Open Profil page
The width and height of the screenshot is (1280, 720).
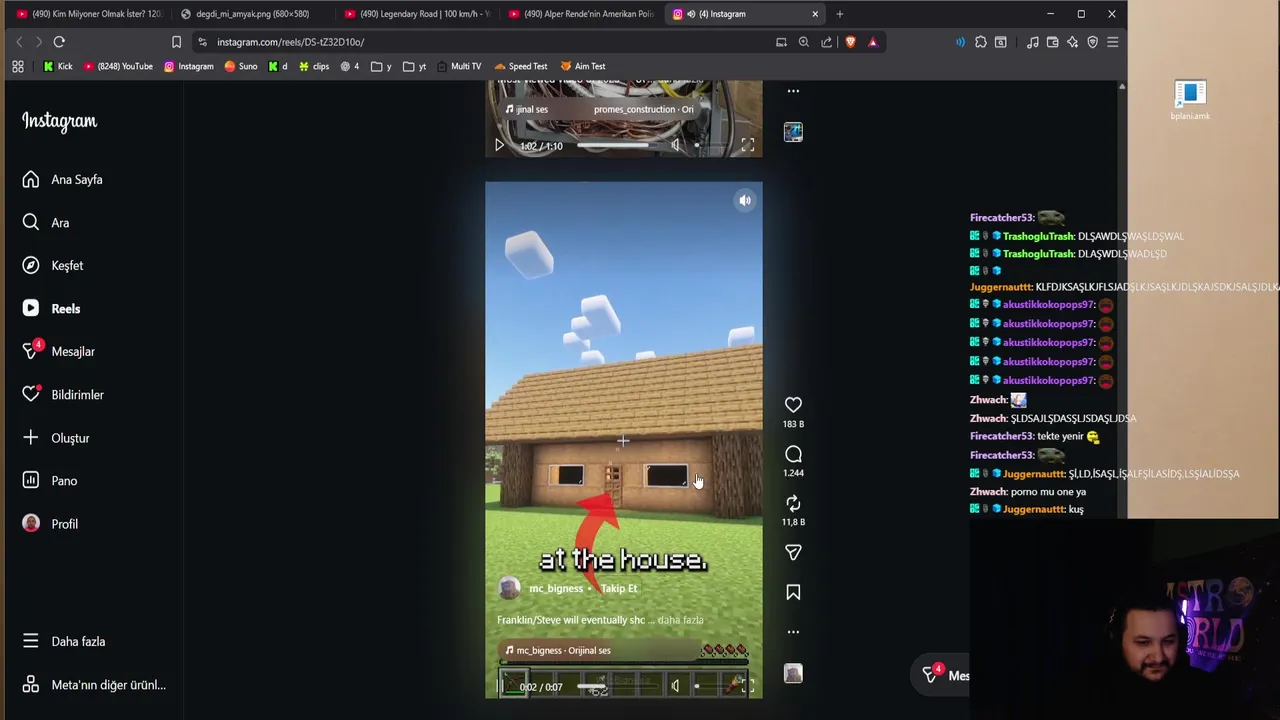(50, 524)
